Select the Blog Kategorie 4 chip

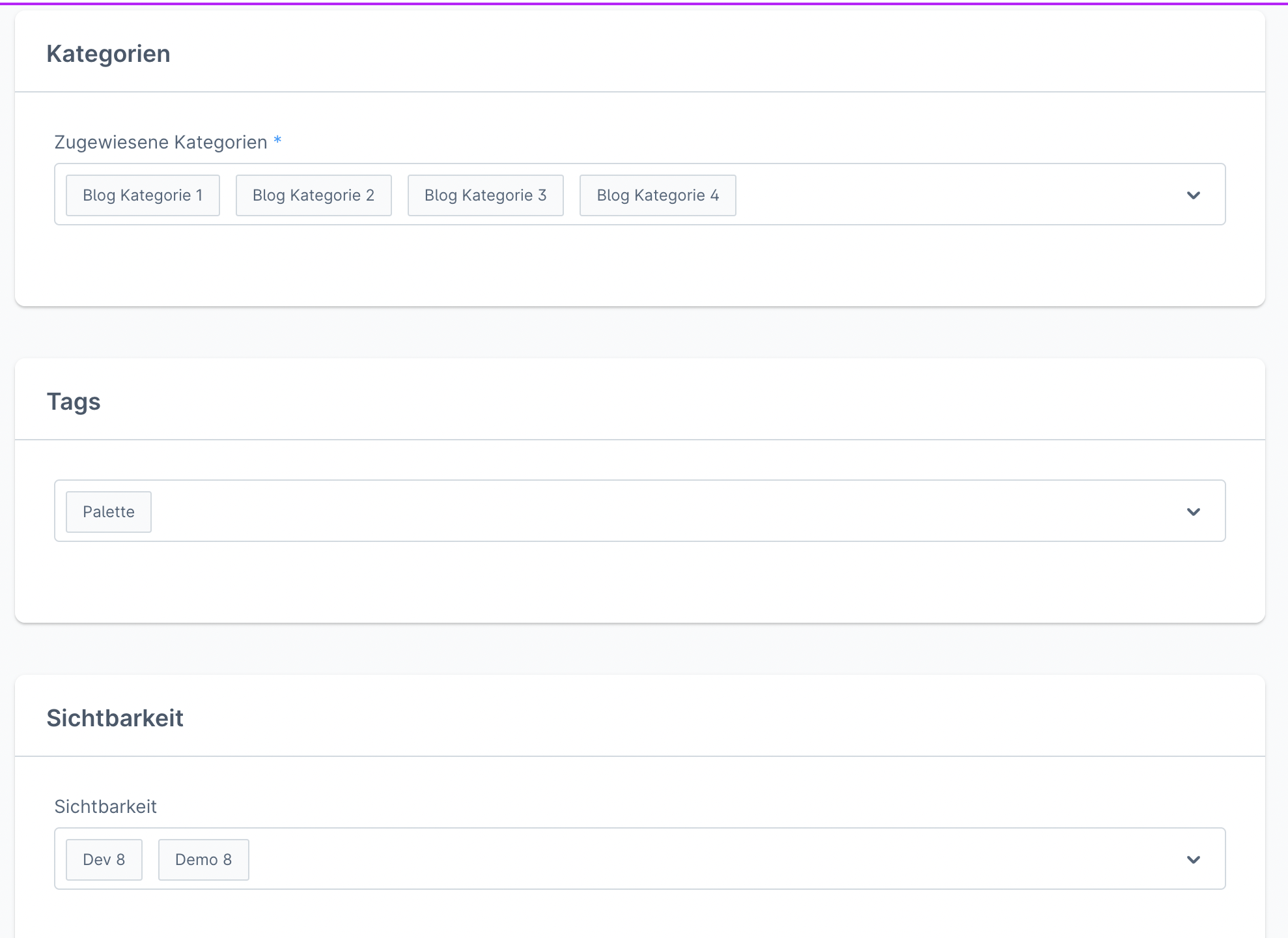tap(658, 195)
